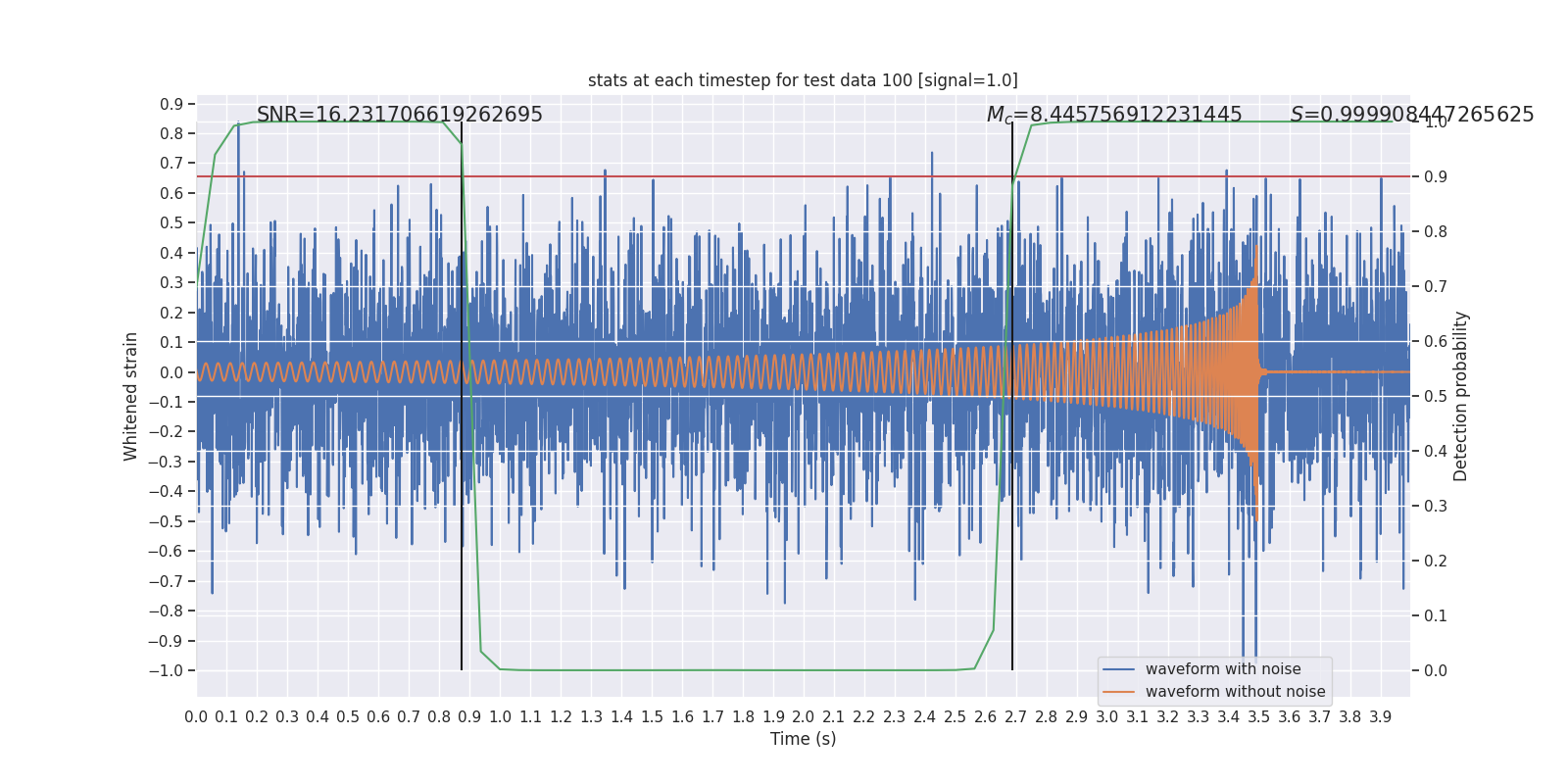Click the left y-axis tick label −1.0
Viewport: 1568px width, 784px height.
pyautogui.click(x=166, y=670)
